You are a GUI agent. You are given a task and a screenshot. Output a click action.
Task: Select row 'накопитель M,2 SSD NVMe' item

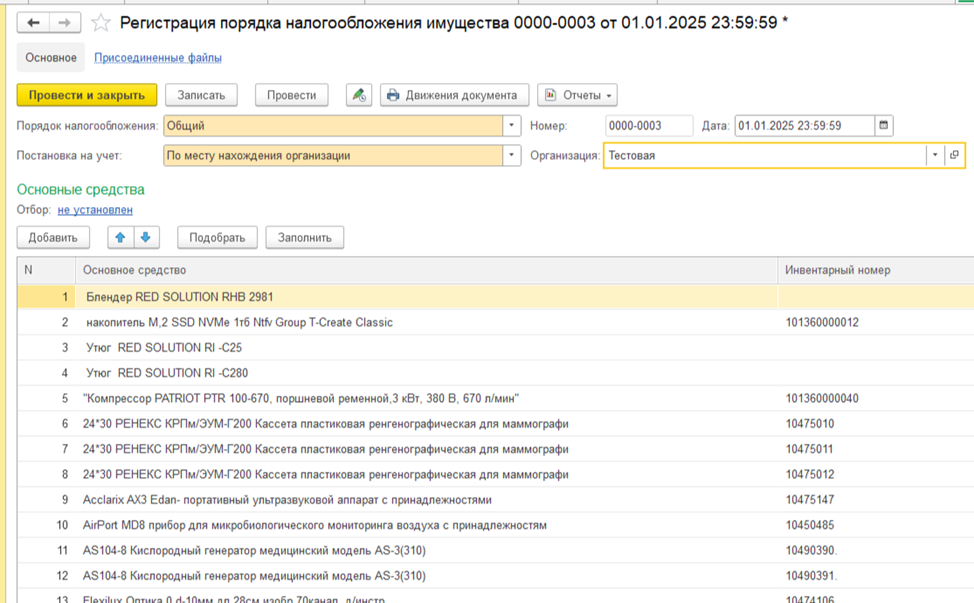pyautogui.click(x=496, y=322)
